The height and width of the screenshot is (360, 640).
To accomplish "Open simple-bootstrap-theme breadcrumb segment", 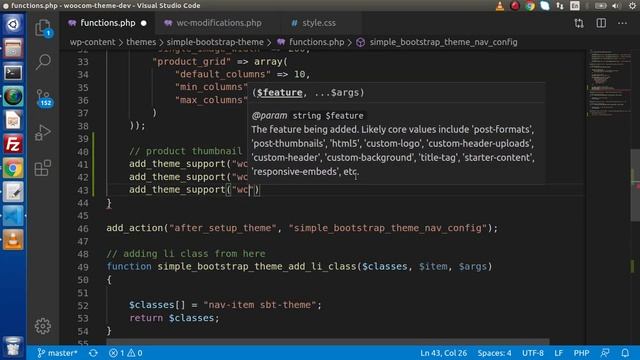I will pyautogui.click(x=215, y=42).
